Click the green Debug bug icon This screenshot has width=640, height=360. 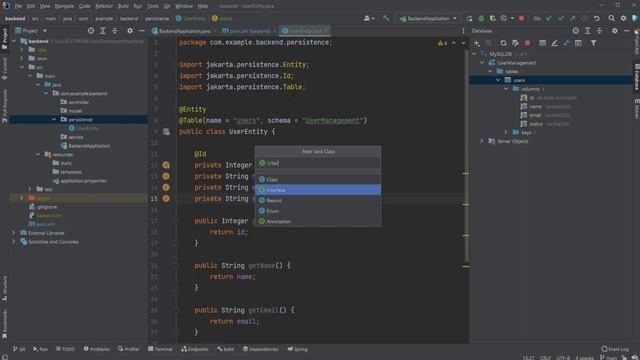tap(481, 18)
